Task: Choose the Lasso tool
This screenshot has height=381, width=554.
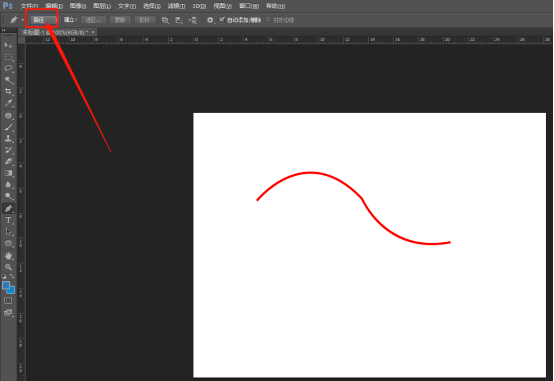Action: point(8,68)
